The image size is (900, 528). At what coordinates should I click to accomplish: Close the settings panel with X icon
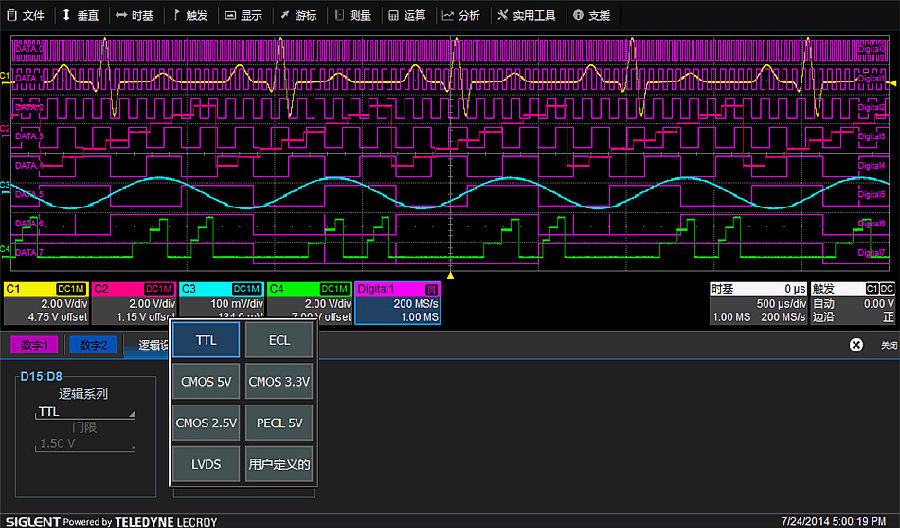[x=856, y=344]
